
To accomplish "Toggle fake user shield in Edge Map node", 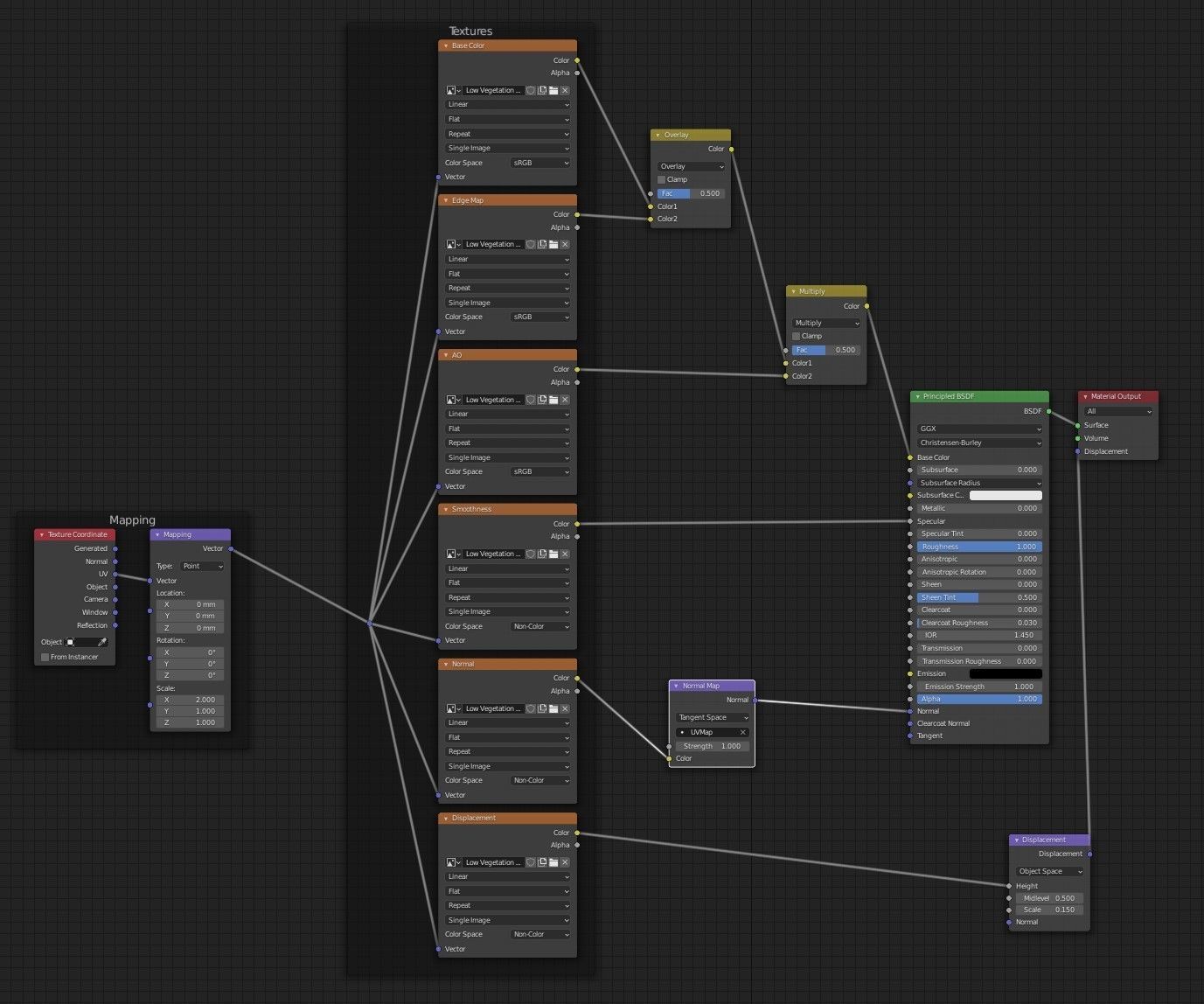I will pyautogui.click(x=531, y=244).
